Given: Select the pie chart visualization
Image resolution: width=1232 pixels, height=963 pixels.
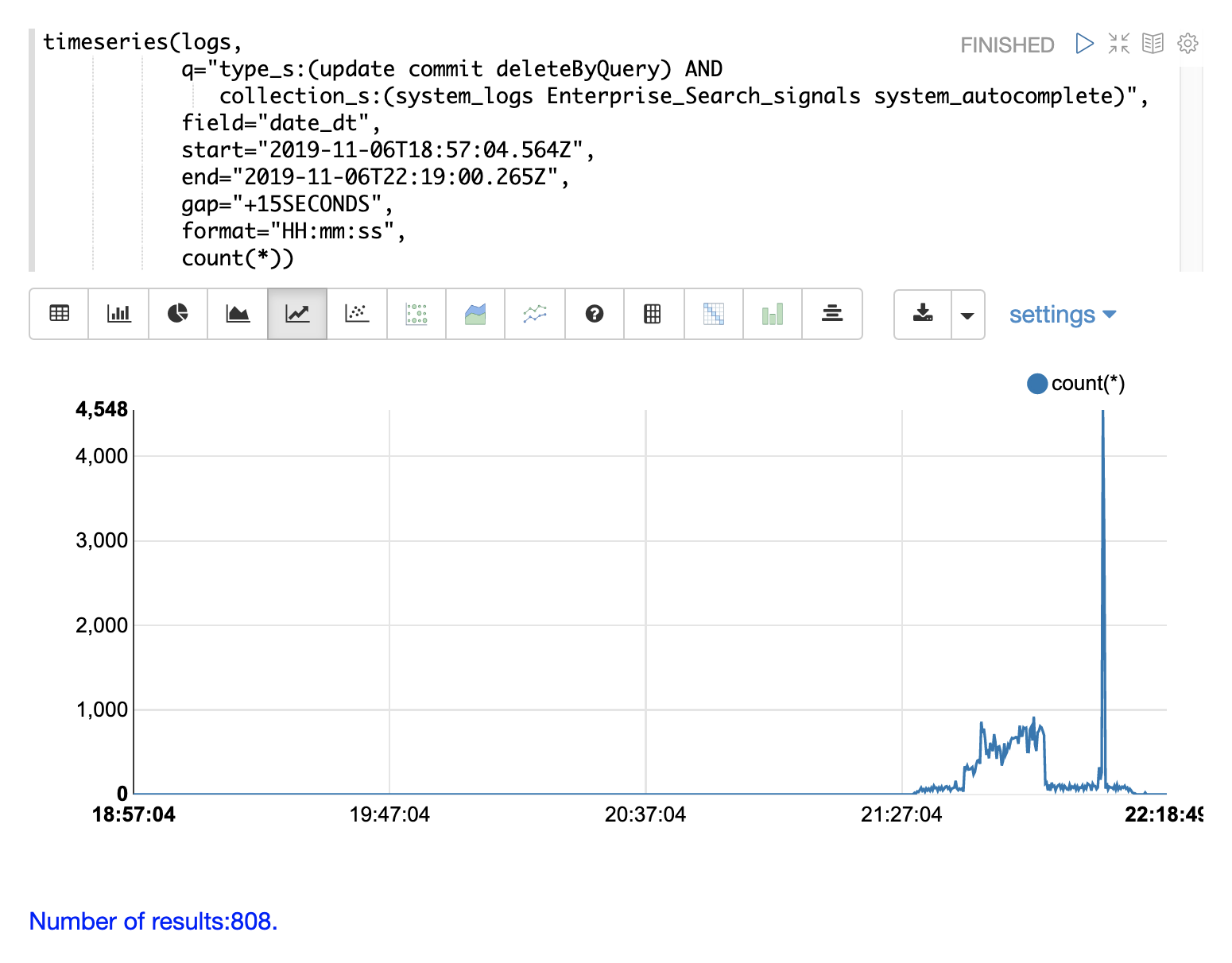Looking at the screenshot, I should [x=178, y=314].
